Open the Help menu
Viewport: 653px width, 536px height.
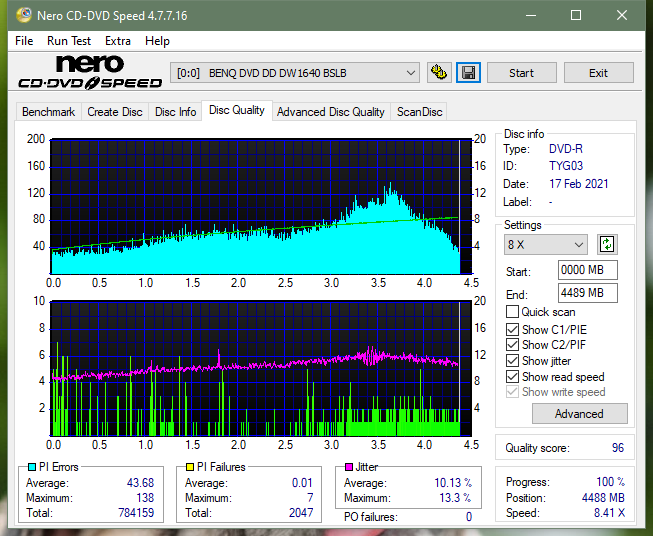click(x=157, y=41)
